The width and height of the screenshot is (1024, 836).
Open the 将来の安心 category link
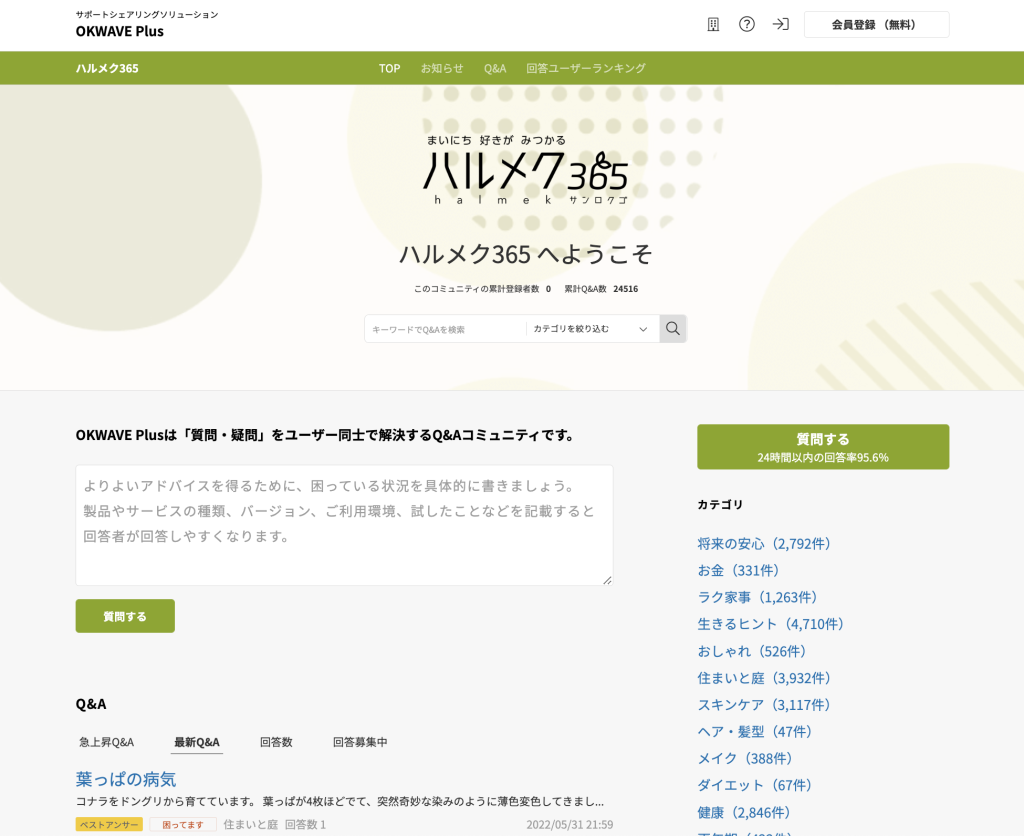click(x=766, y=543)
